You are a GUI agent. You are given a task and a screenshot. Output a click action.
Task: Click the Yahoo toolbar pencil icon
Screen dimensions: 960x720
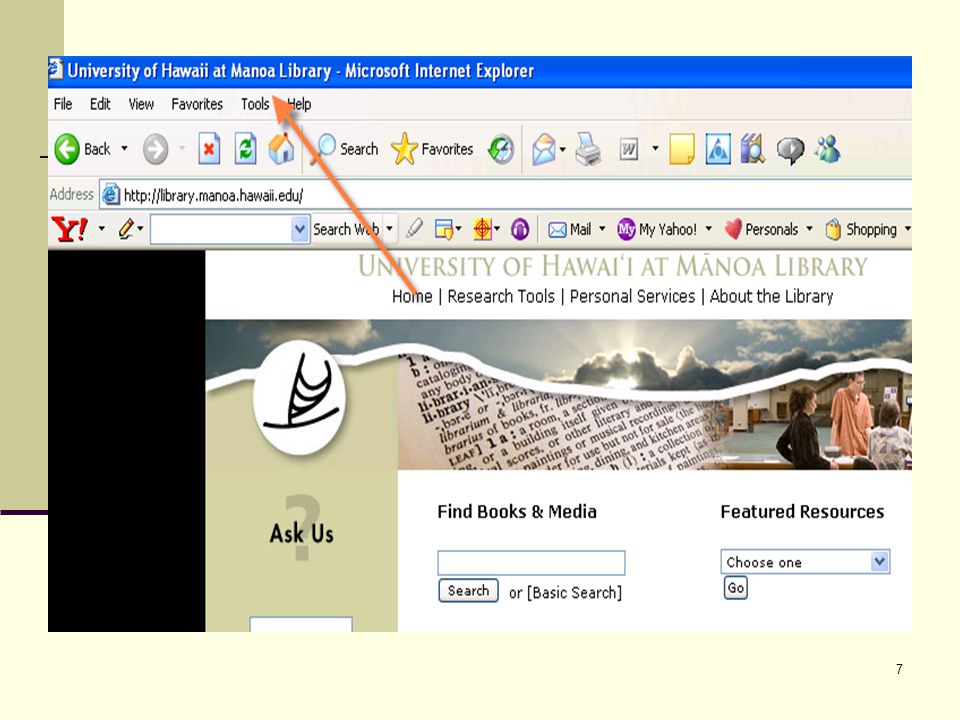(126, 229)
